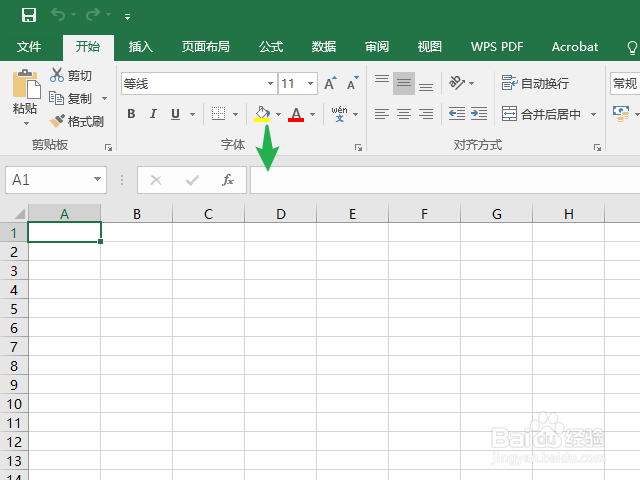
Task: Apply the red font color A
Action: pyautogui.click(x=296, y=114)
